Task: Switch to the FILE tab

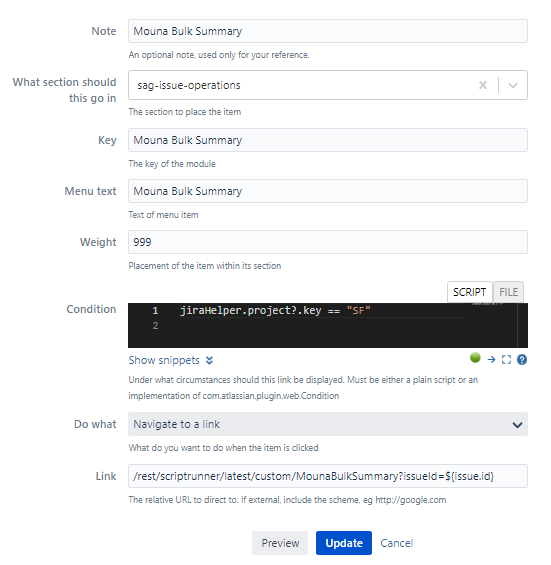Action: (508, 292)
